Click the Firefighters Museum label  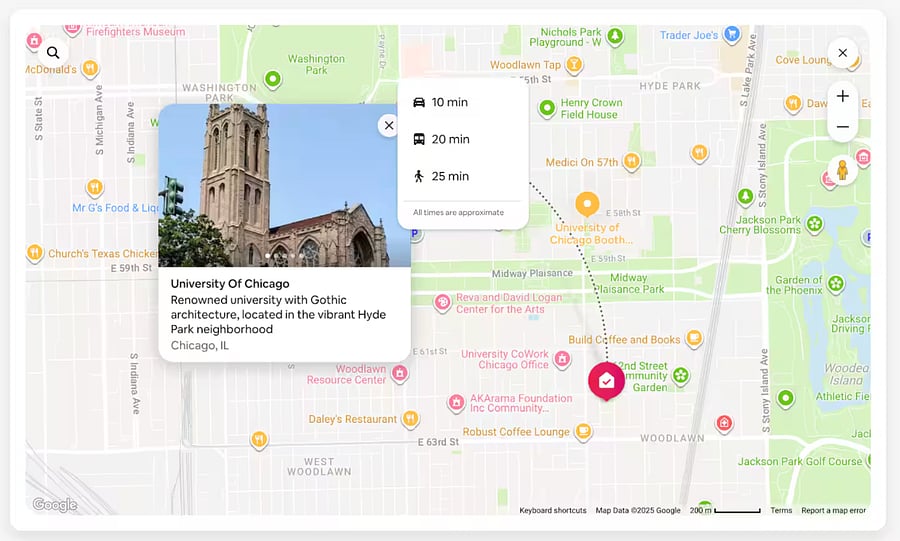135,32
